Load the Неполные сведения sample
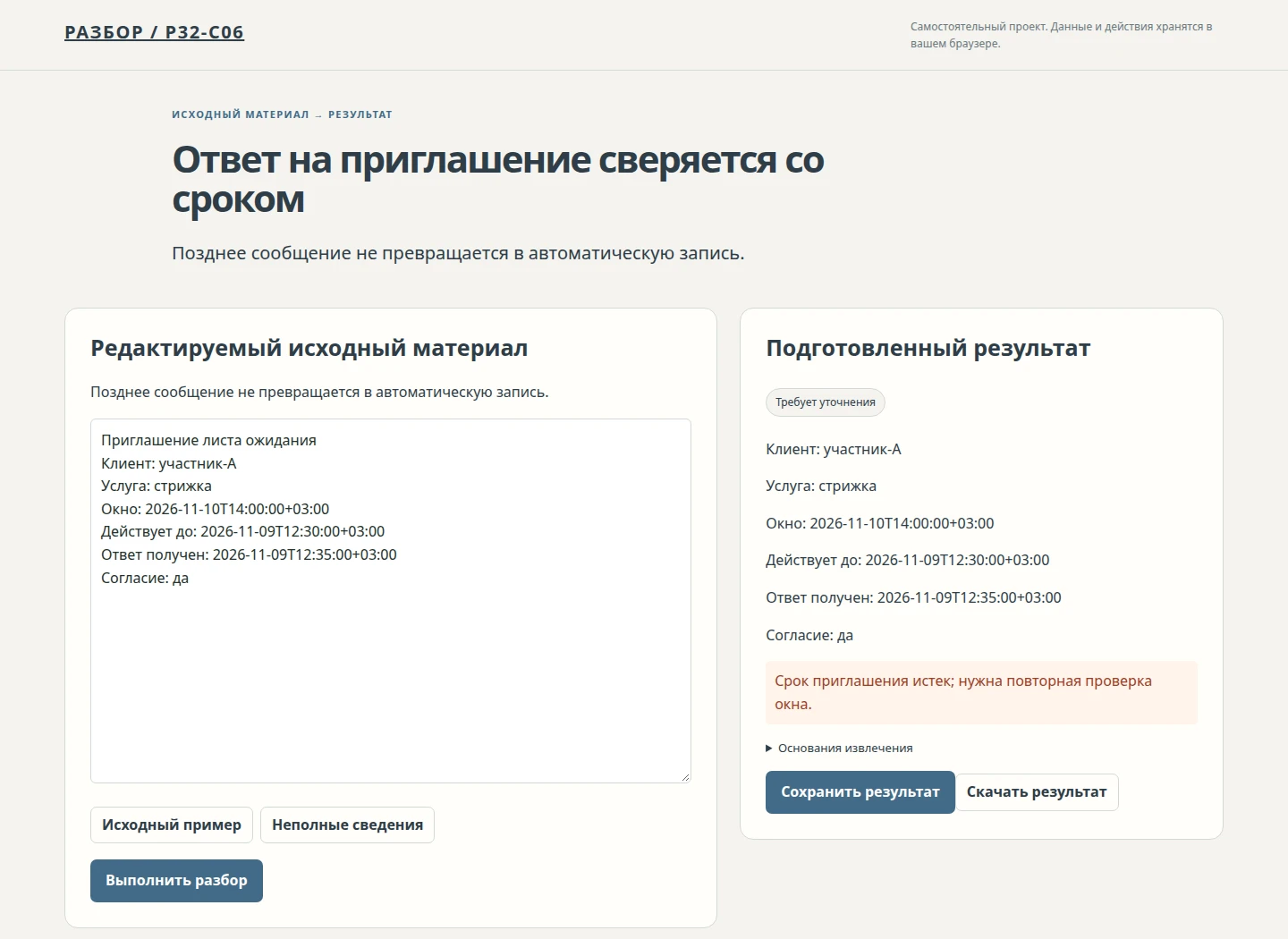This screenshot has height=939, width=1288. (x=347, y=825)
